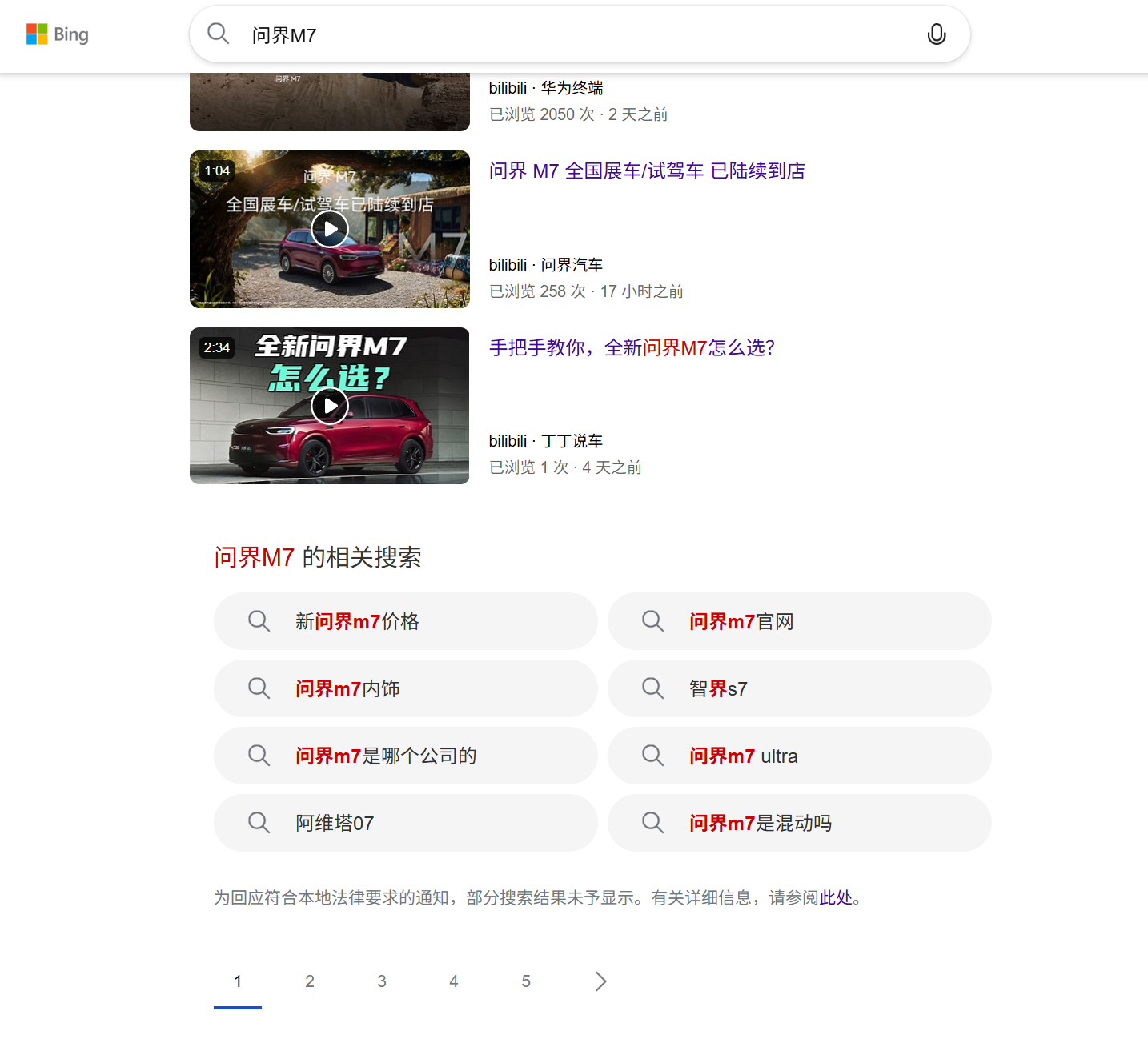Select related search 智界s7

coord(800,688)
